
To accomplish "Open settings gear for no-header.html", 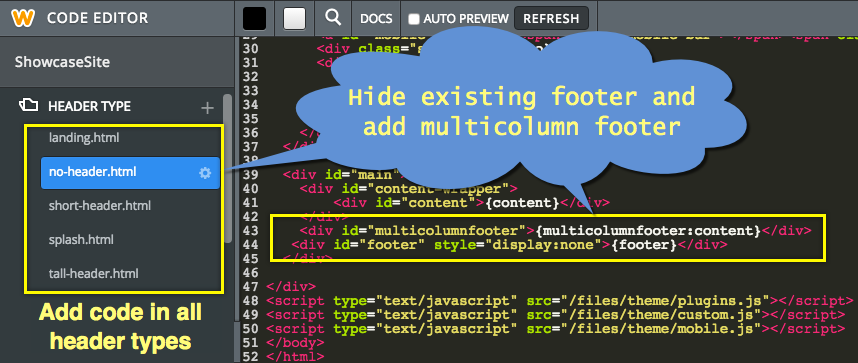I will (x=205, y=173).
